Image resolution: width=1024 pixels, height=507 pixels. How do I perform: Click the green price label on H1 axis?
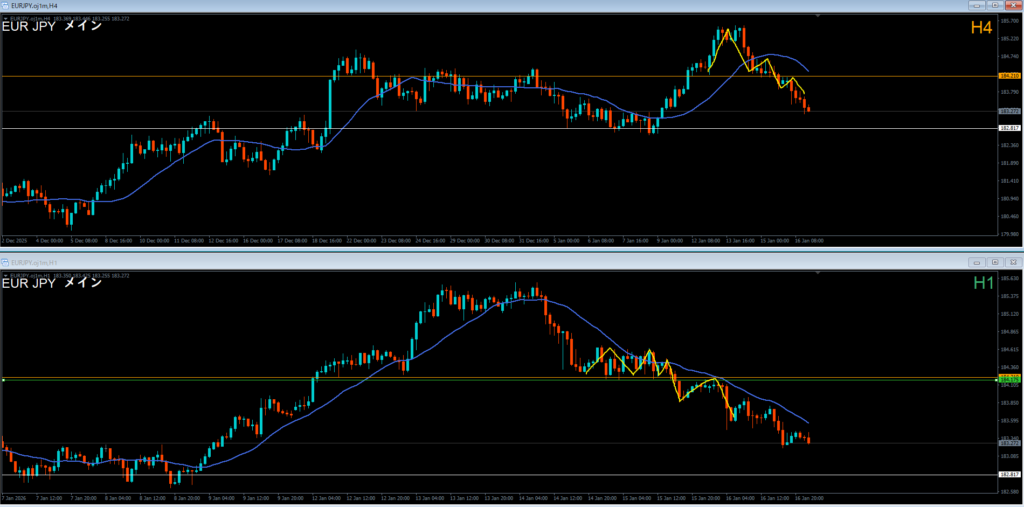pos(1009,378)
